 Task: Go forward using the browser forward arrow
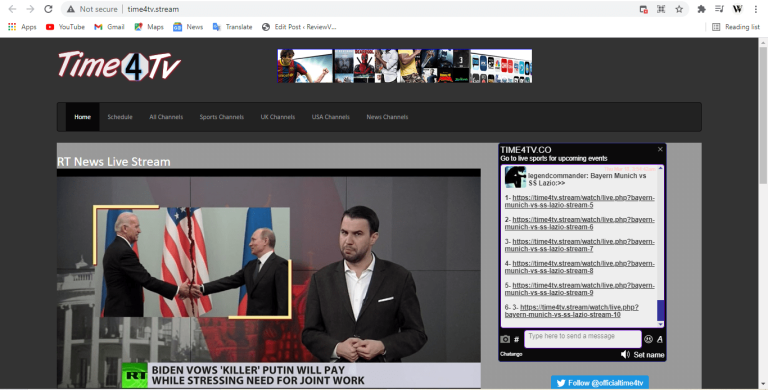(x=30, y=9)
